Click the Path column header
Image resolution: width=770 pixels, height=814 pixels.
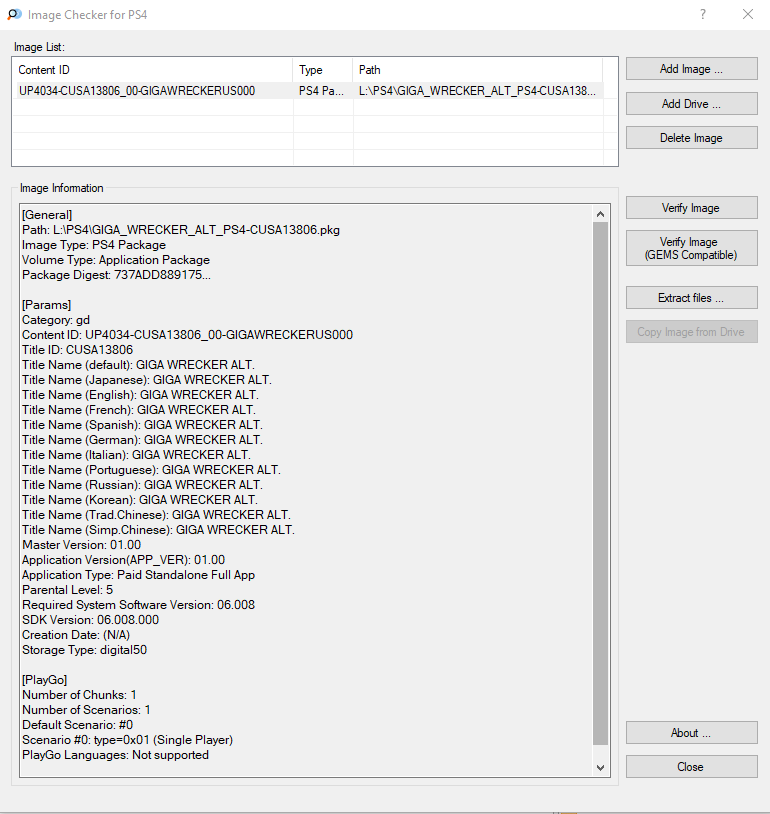[478, 70]
